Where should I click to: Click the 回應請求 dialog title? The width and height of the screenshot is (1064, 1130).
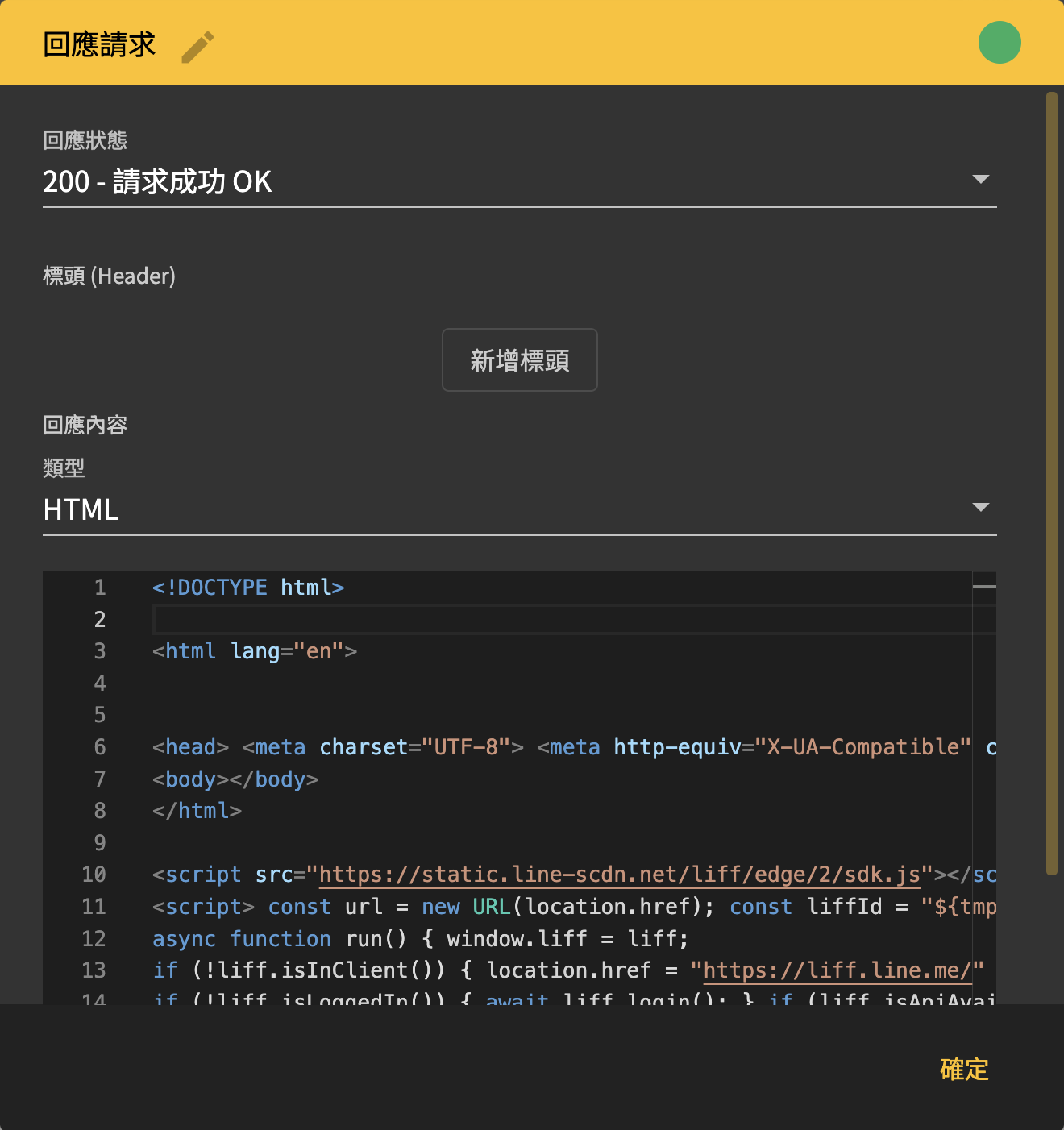[x=99, y=44]
